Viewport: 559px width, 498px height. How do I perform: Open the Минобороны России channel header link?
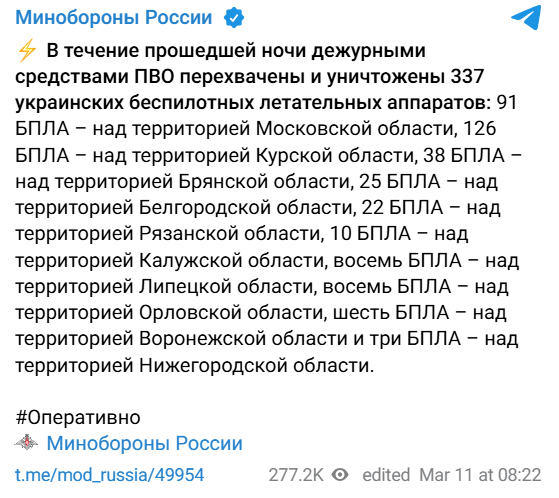point(114,17)
